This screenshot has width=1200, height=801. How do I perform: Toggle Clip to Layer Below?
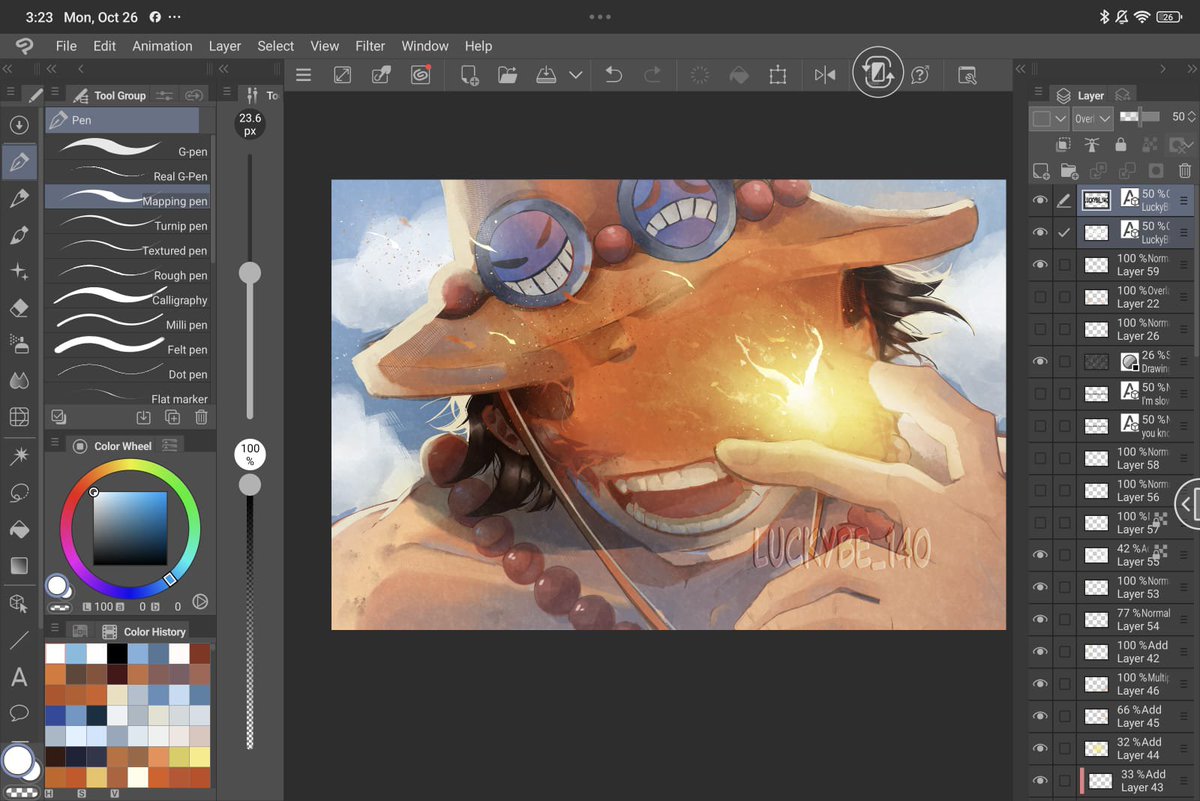1063,145
